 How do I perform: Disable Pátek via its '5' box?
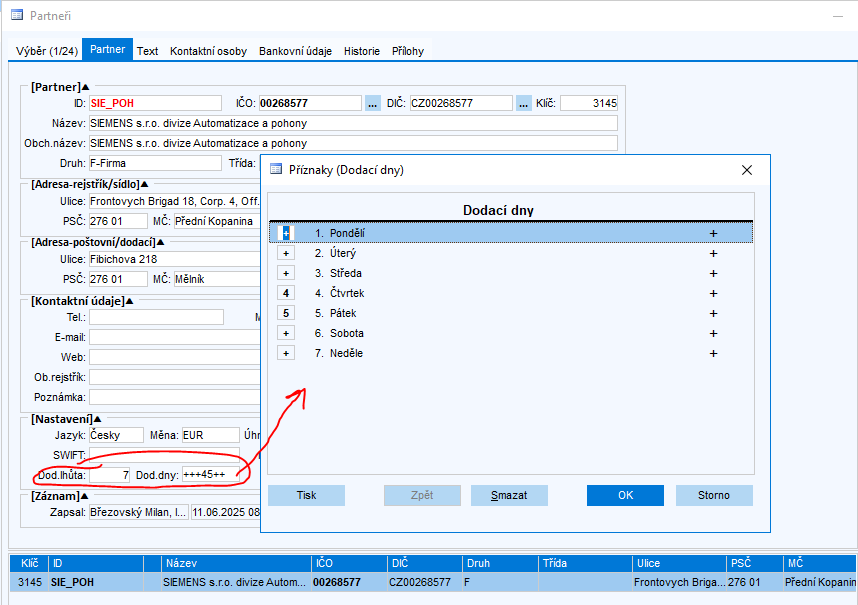287,313
